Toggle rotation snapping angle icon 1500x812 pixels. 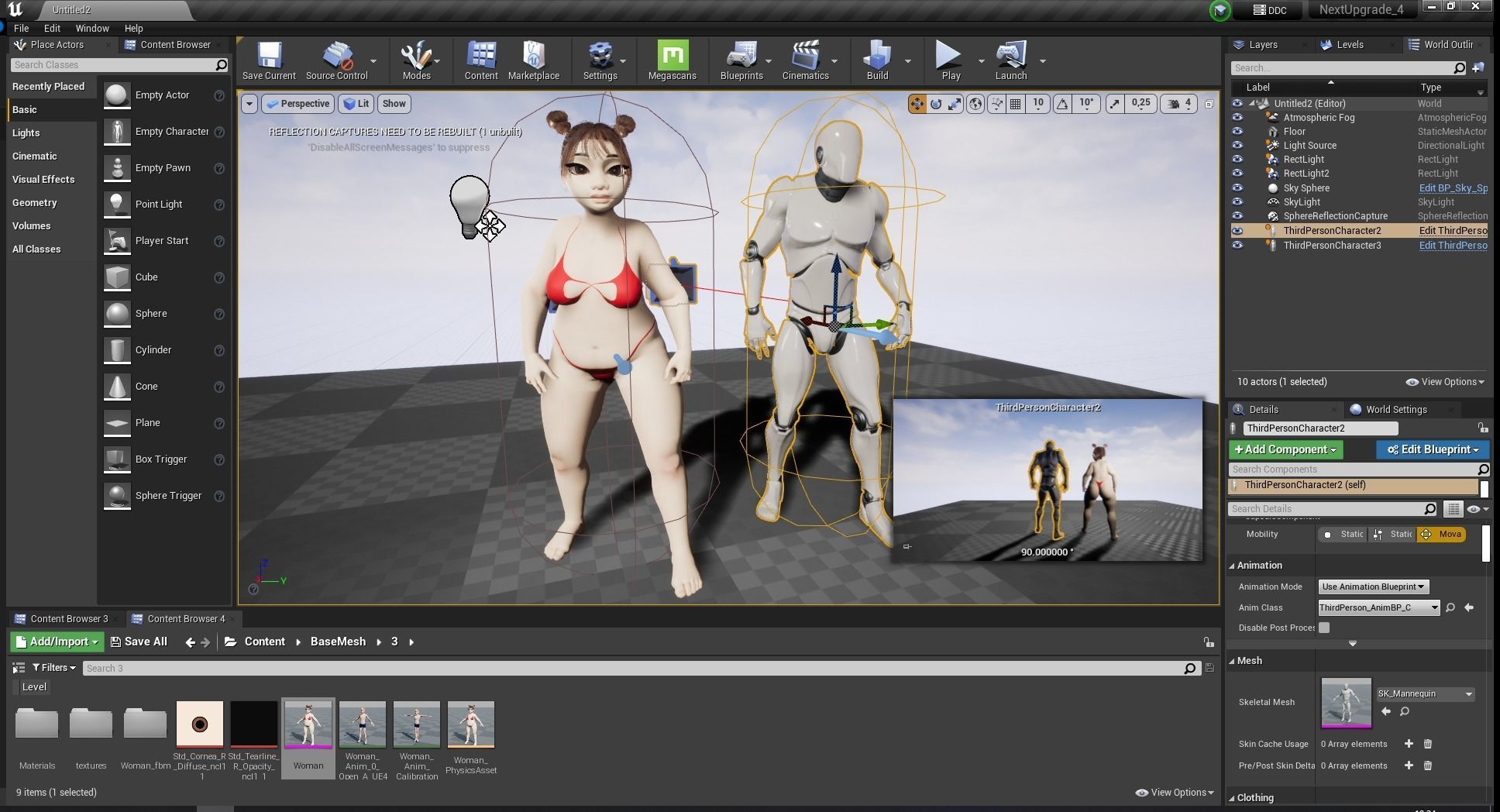[x=1063, y=104]
